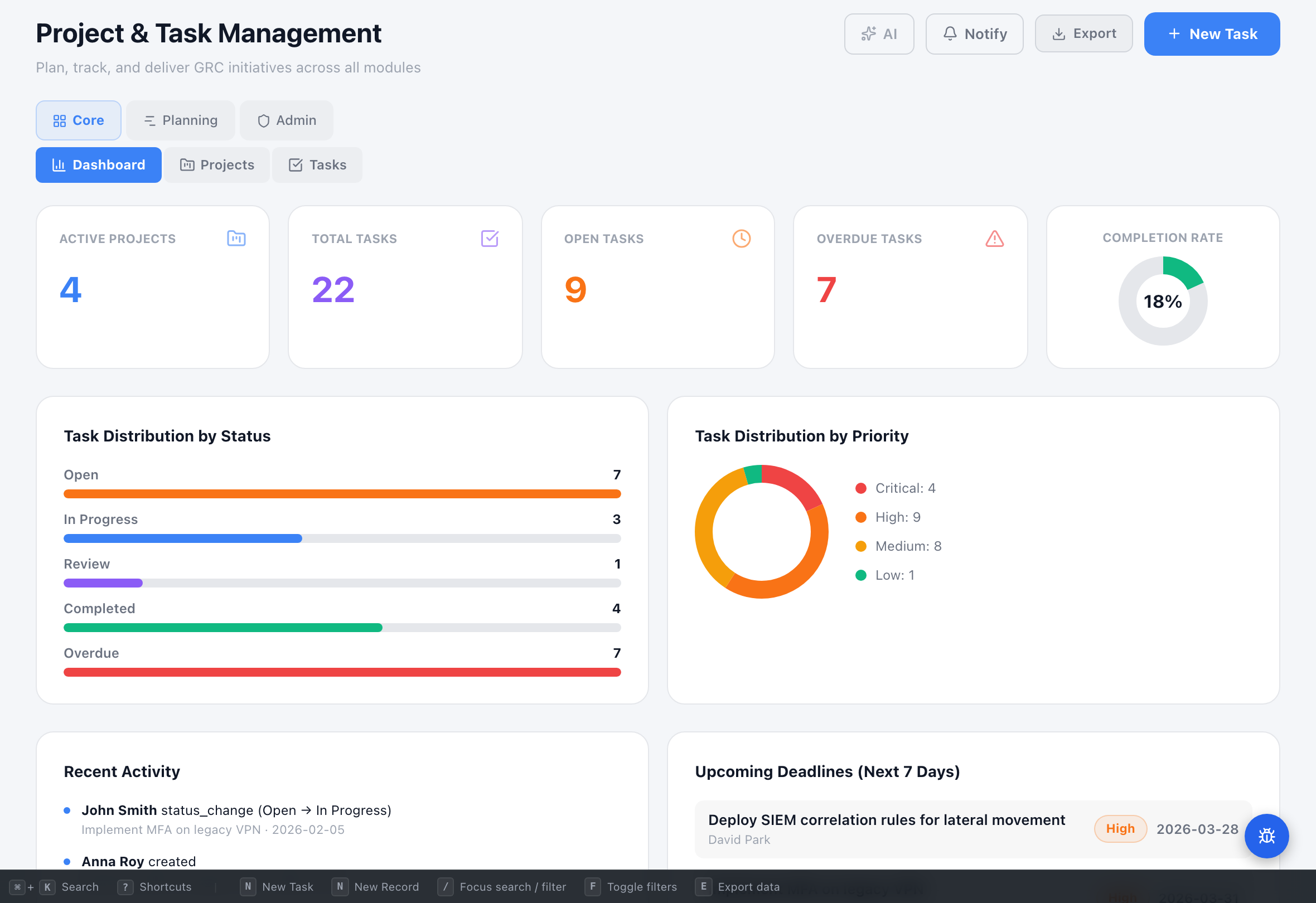Click the clock icon on Open Tasks card

point(741,239)
